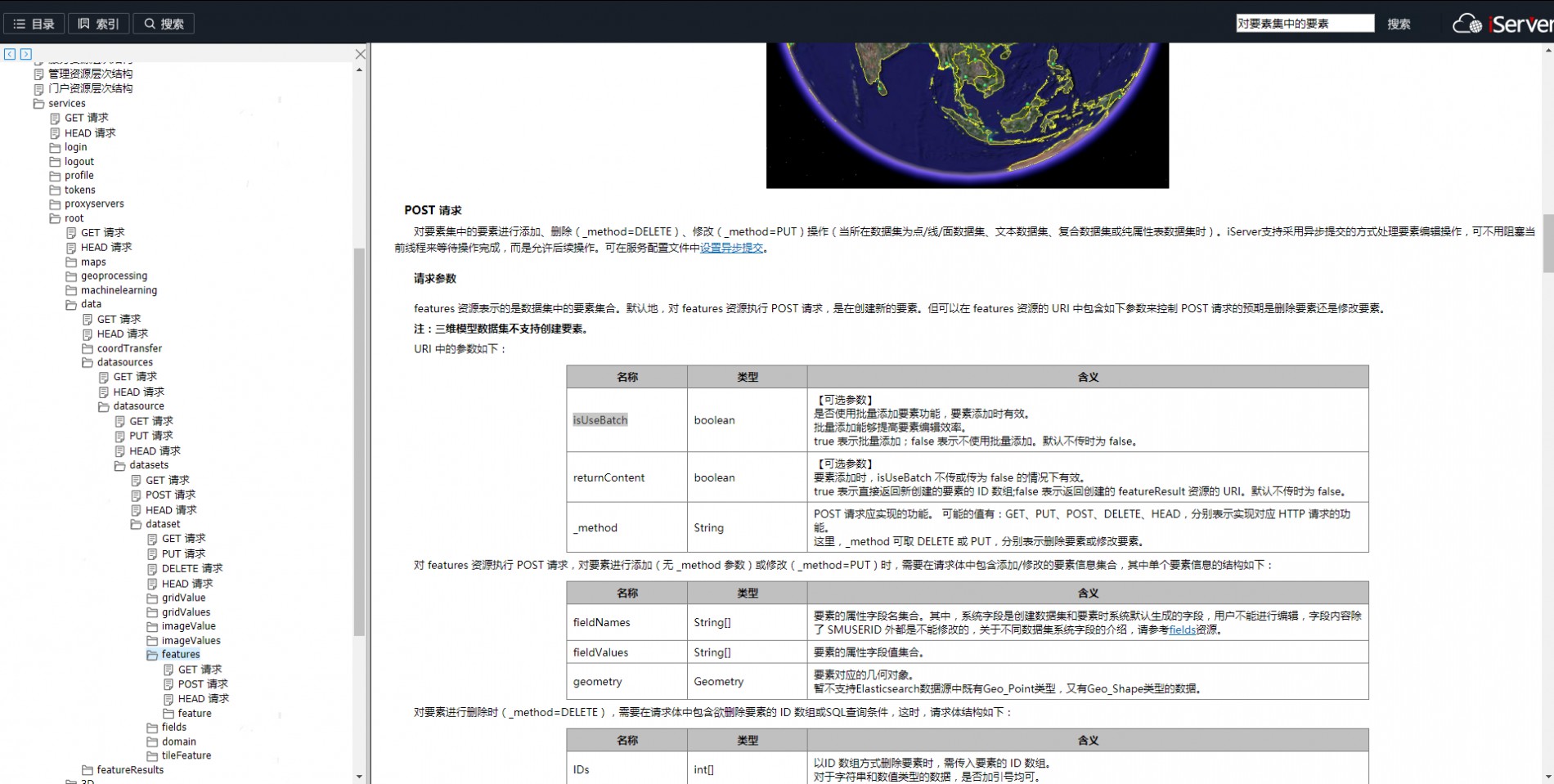Click the globe image thumbnail

(x=968, y=115)
